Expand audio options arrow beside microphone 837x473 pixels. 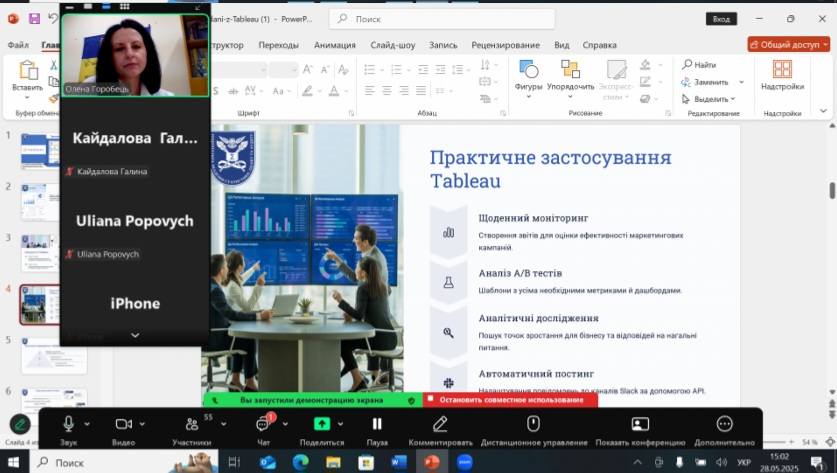[88, 424]
